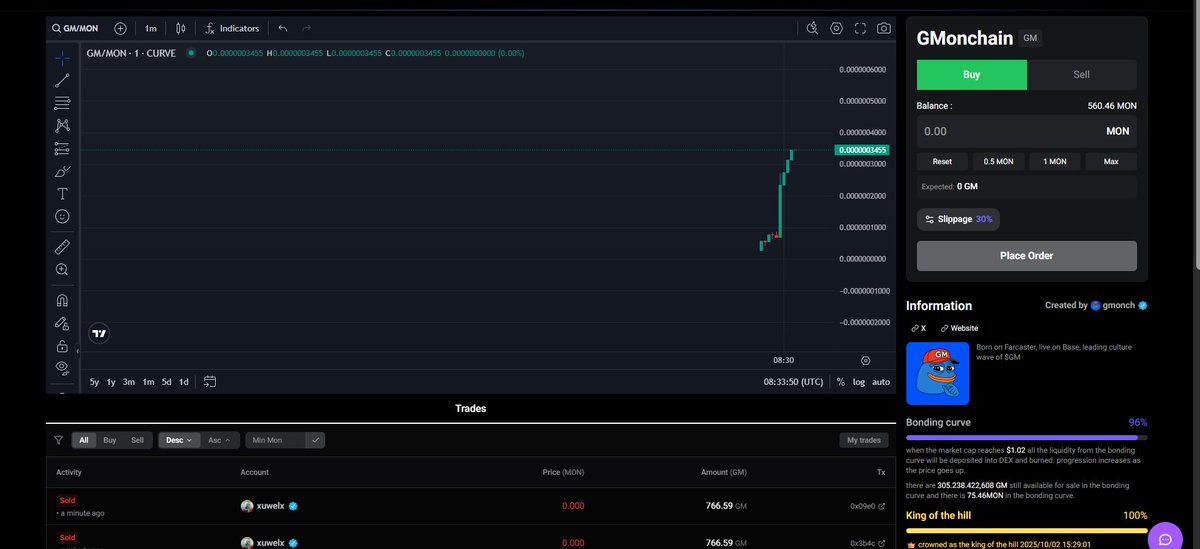Open the Slippage 30% settings

tap(958, 219)
